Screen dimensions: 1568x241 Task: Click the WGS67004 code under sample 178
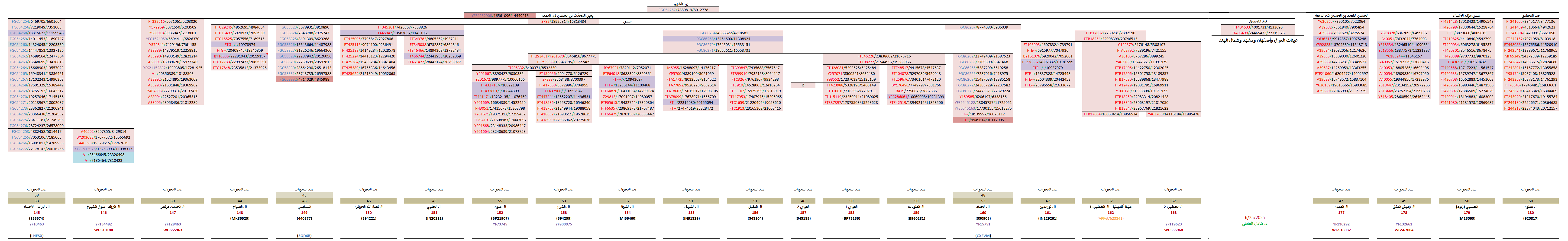[1404, 230]
